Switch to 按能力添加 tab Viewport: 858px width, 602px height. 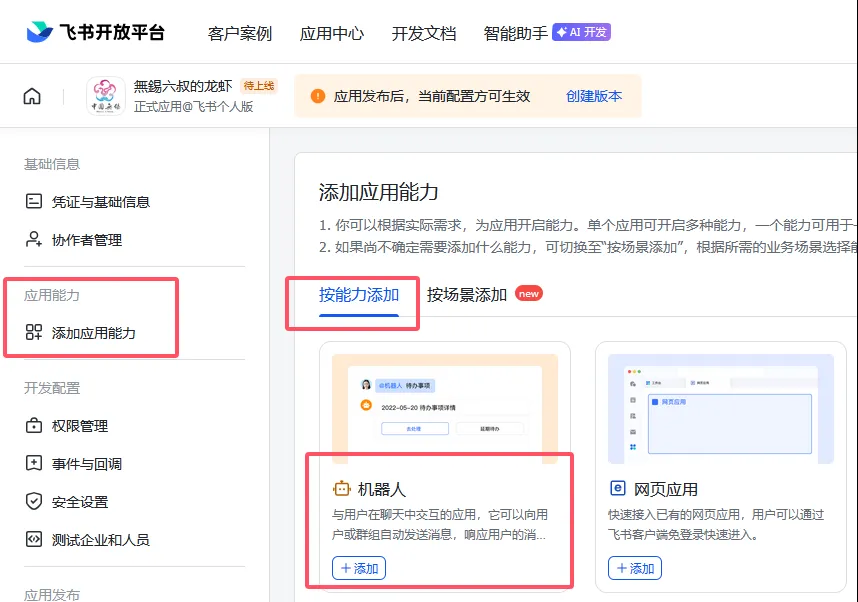359,295
